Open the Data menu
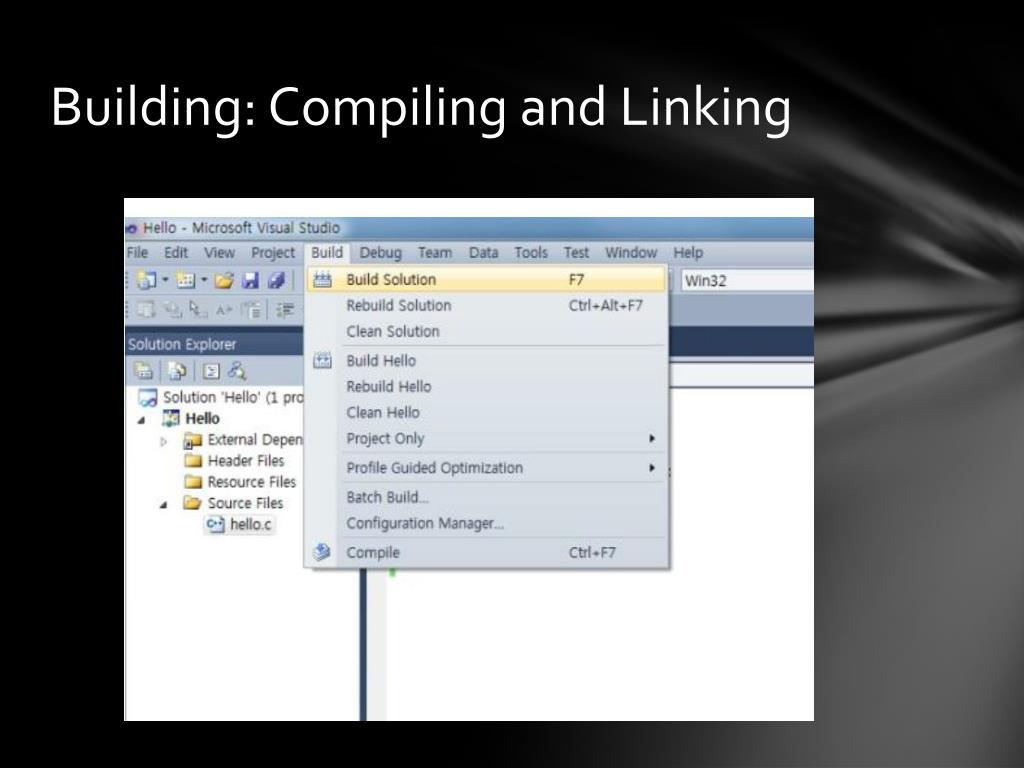 click(483, 253)
